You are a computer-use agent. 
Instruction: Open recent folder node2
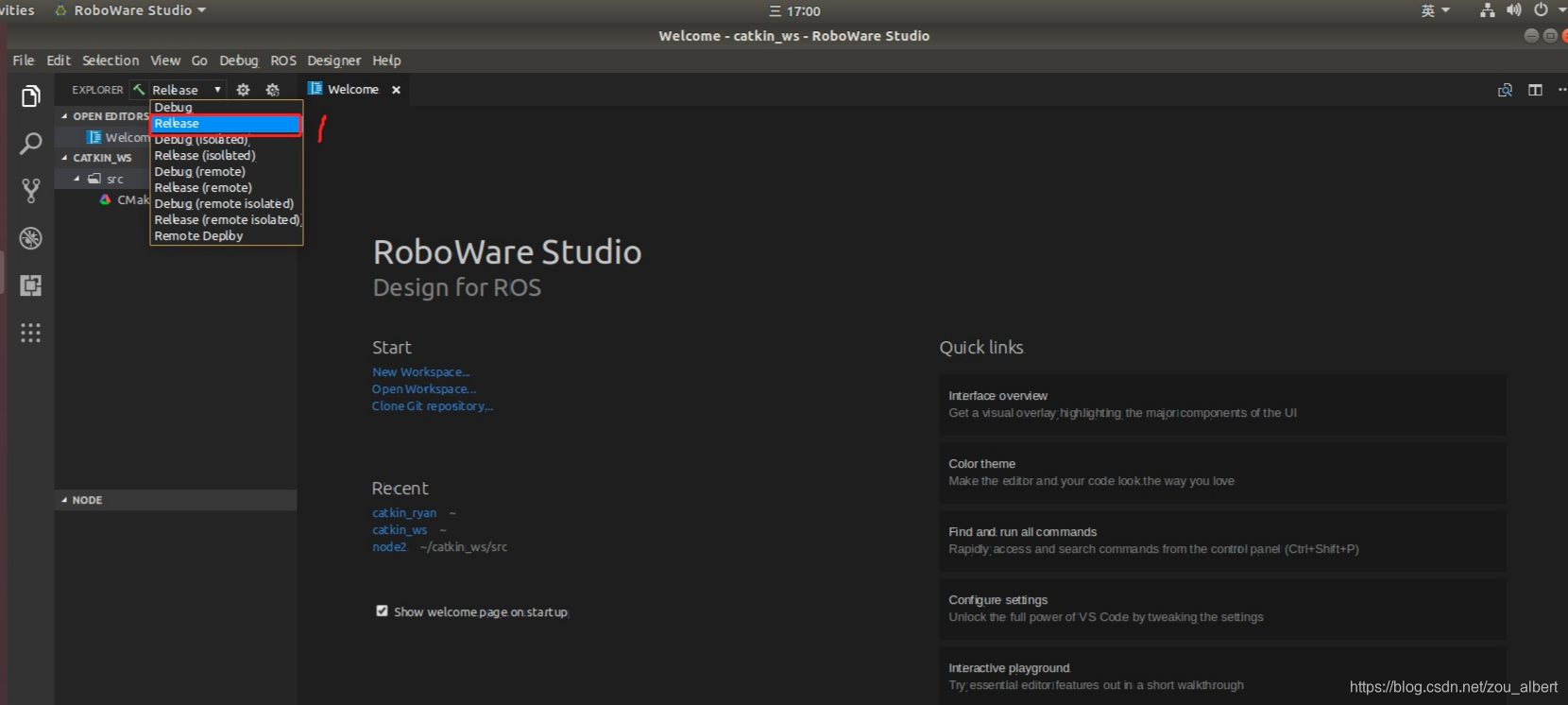(389, 547)
